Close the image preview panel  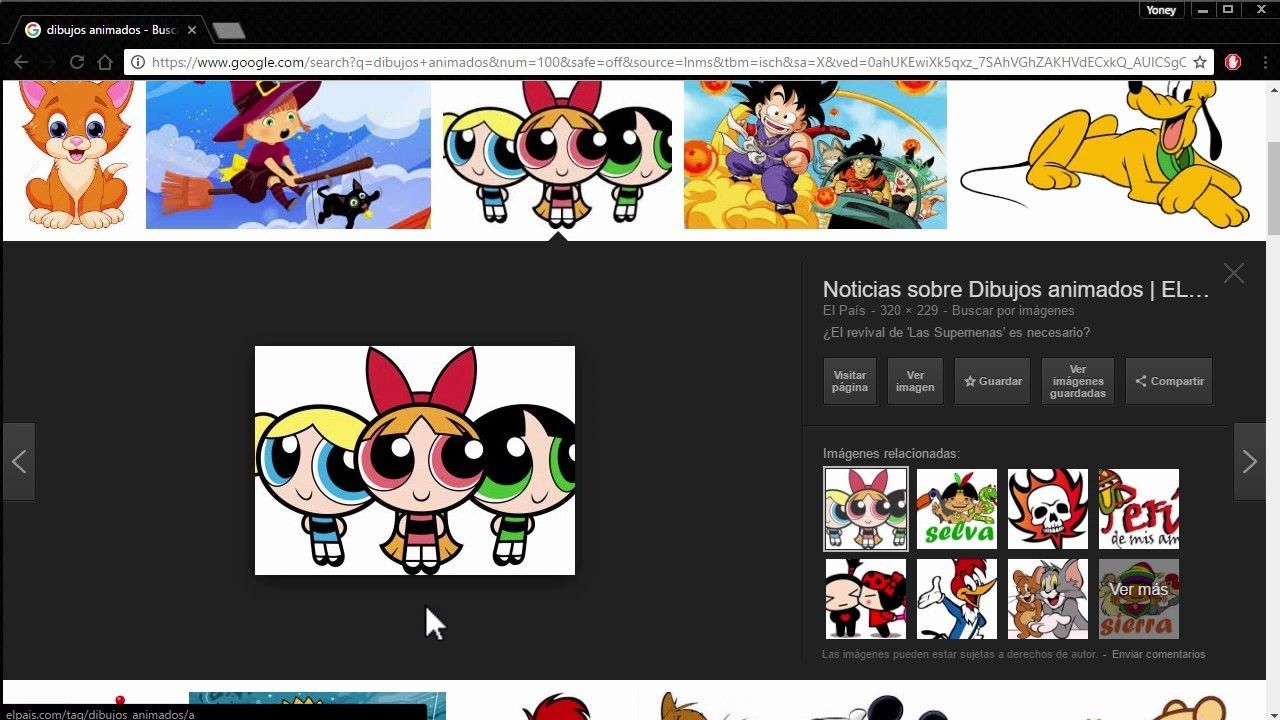coord(1234,273)
